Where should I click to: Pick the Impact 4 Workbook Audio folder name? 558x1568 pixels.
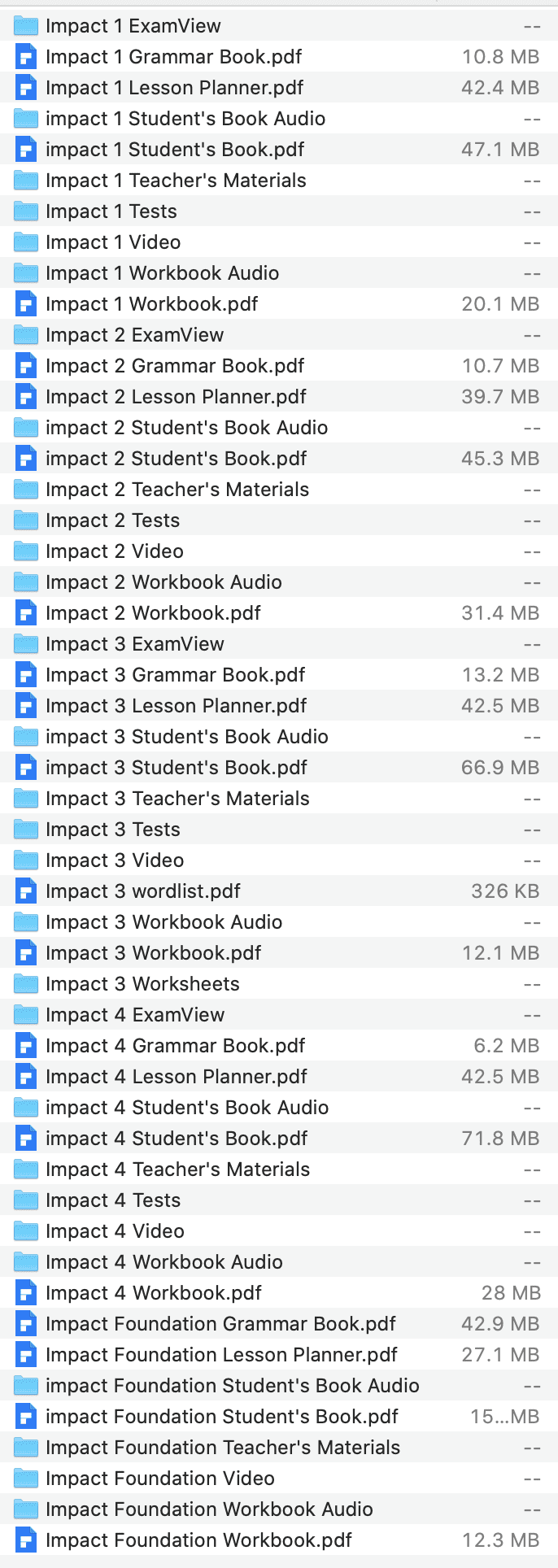point(164,1262)
